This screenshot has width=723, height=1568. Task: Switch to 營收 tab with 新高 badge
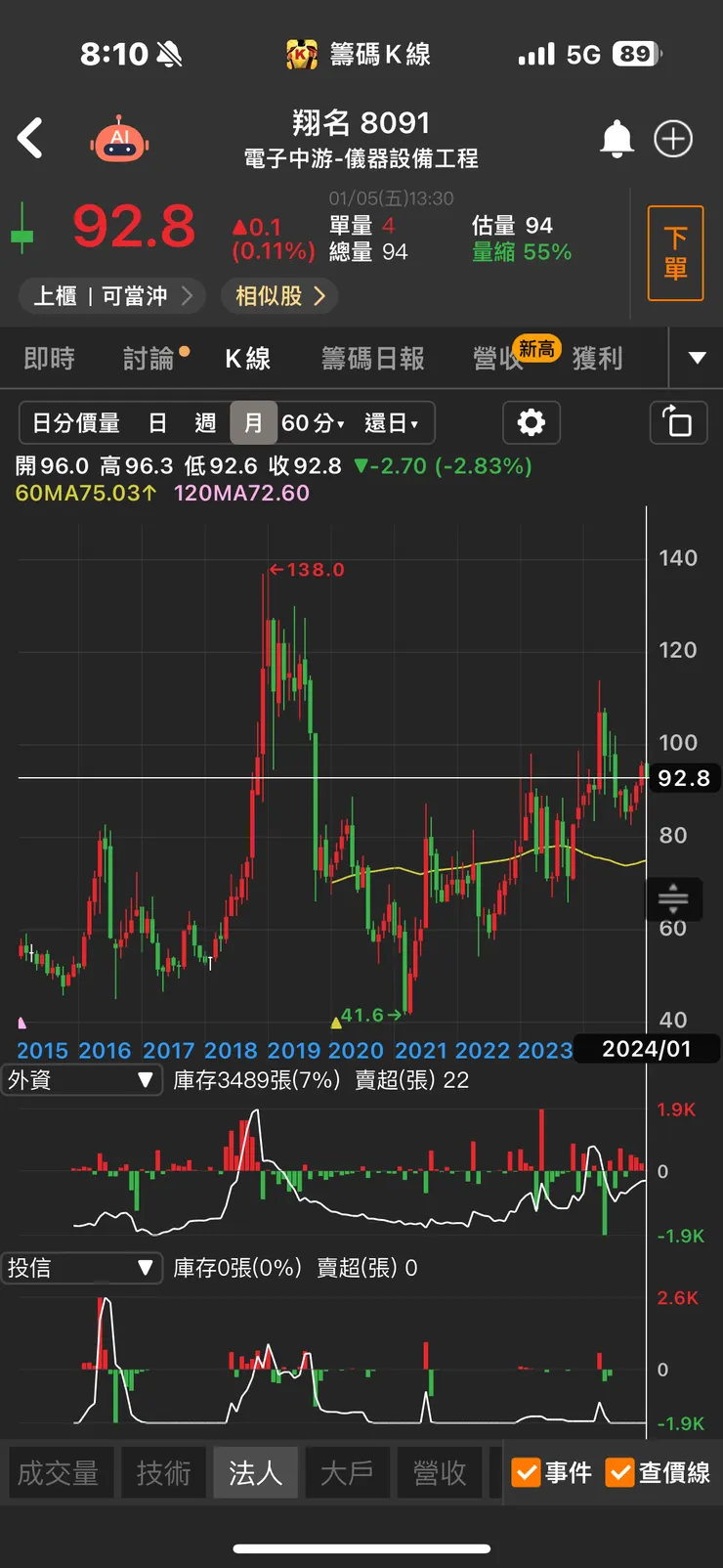pos(500,359)
